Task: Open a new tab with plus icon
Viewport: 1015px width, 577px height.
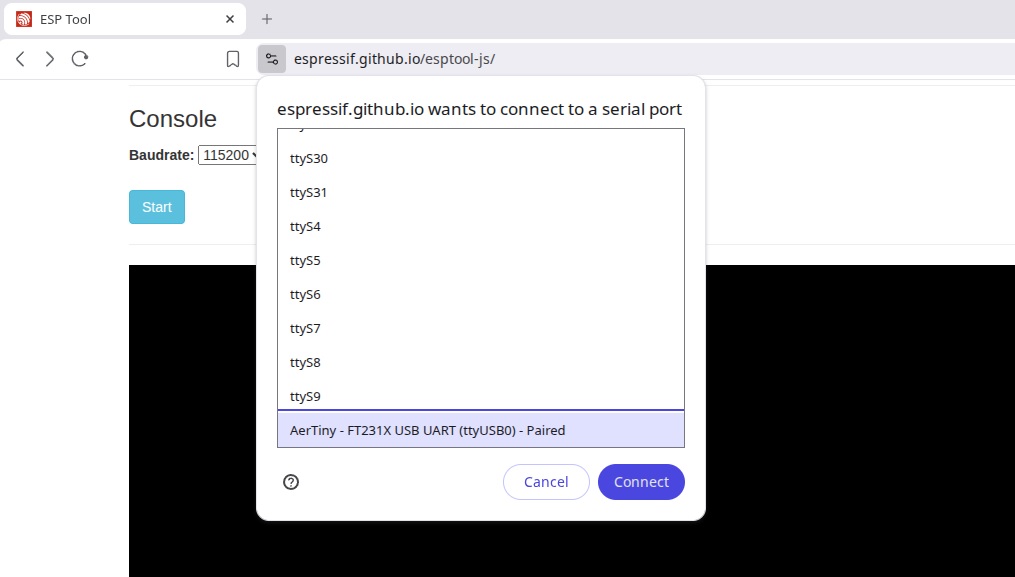Action: point(267,19)
